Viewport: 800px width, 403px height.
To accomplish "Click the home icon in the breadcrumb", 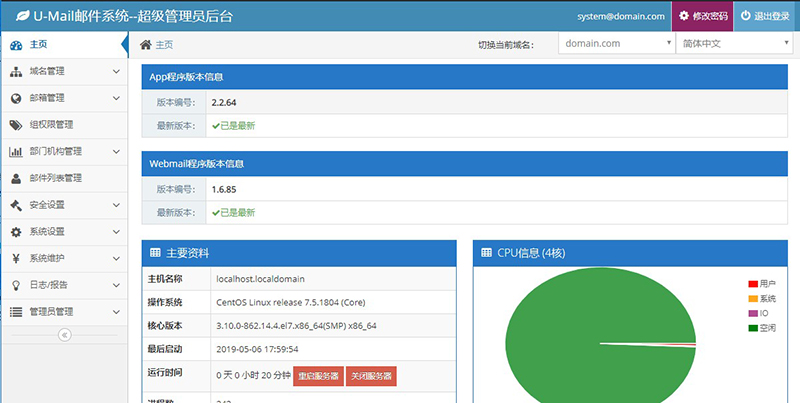I will point(146,45).
